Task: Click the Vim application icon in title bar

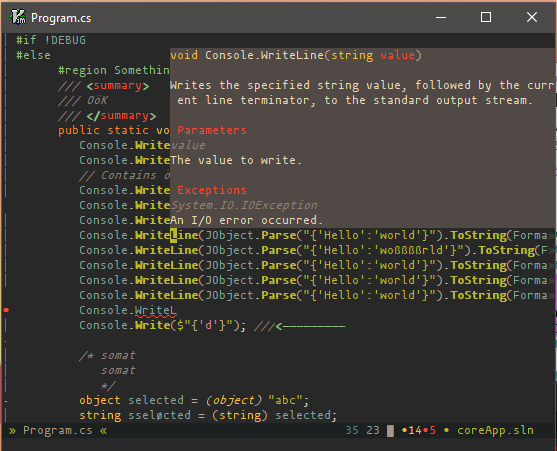Action: tap(18, 17)
